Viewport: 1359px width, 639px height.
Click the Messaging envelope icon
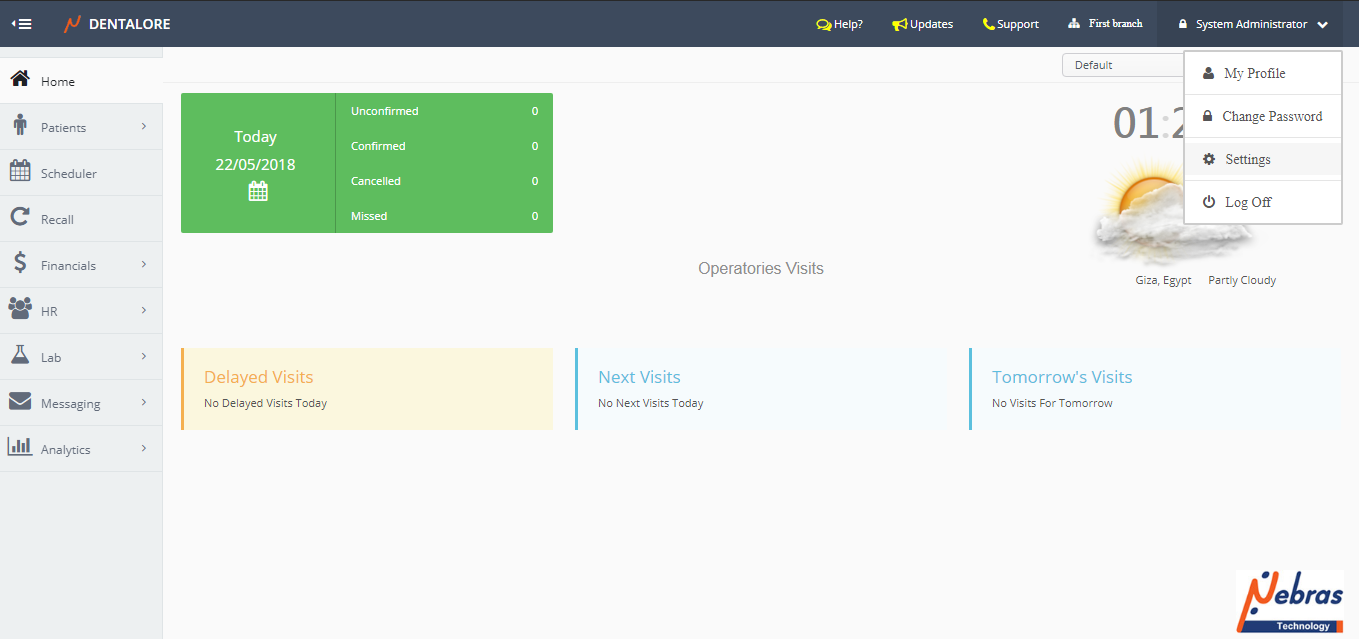(20, 401)
